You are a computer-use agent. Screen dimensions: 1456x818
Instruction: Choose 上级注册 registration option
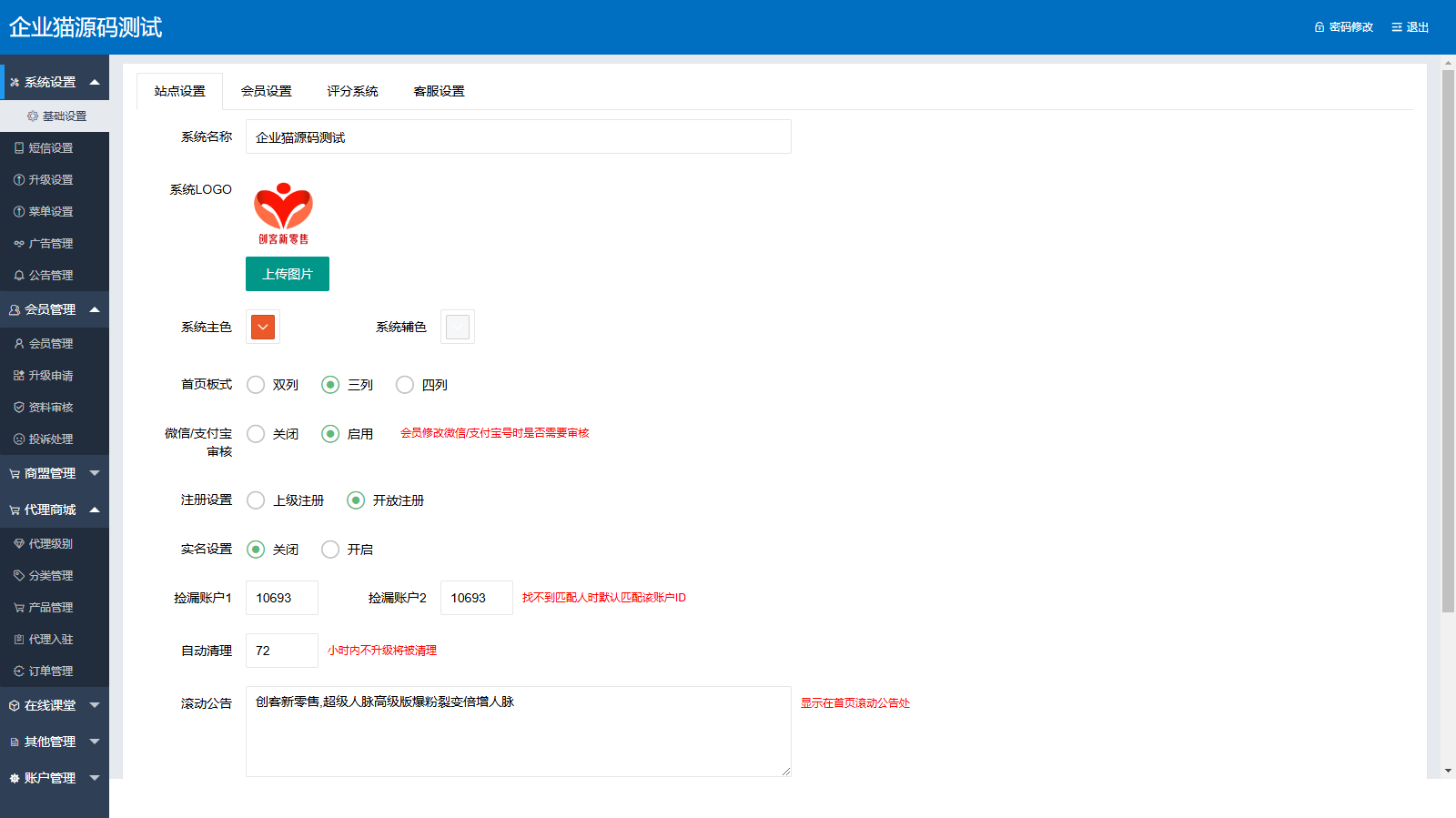(256, 500)
